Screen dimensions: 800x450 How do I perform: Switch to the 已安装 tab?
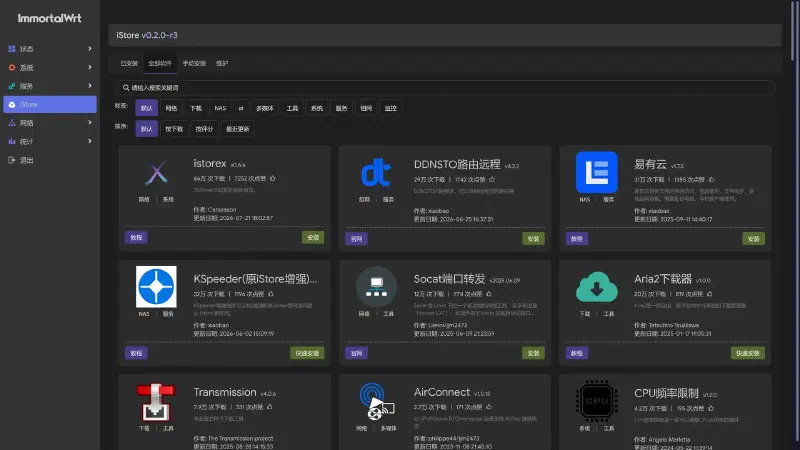129,64
